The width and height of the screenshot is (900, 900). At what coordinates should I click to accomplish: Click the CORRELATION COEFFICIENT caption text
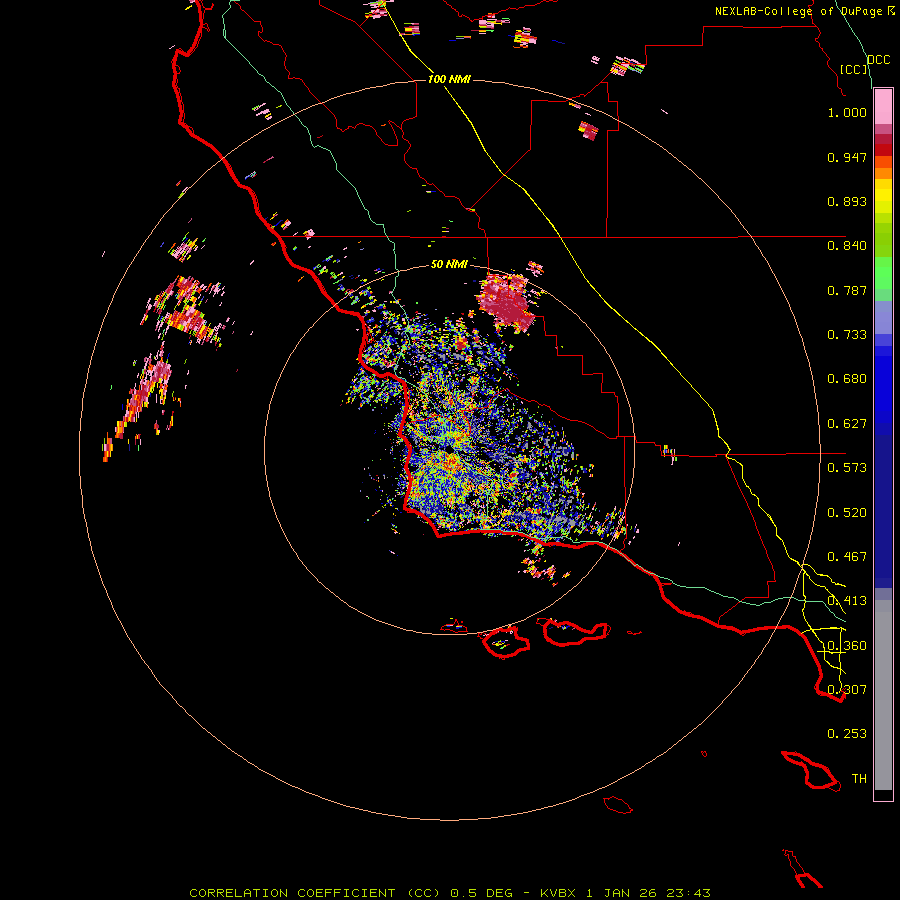coord(292,893)
